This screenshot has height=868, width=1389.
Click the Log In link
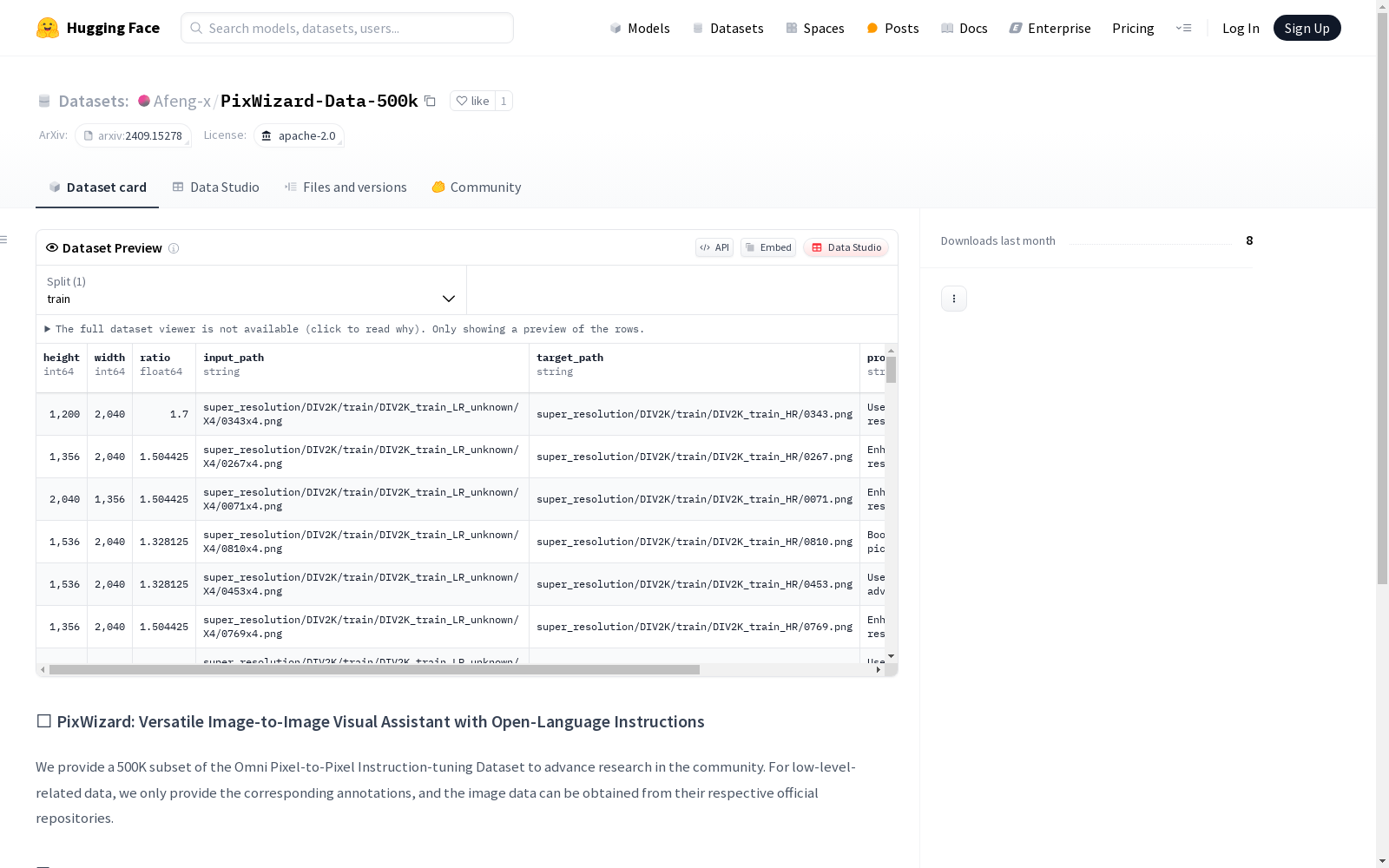tap(1241, 28)
